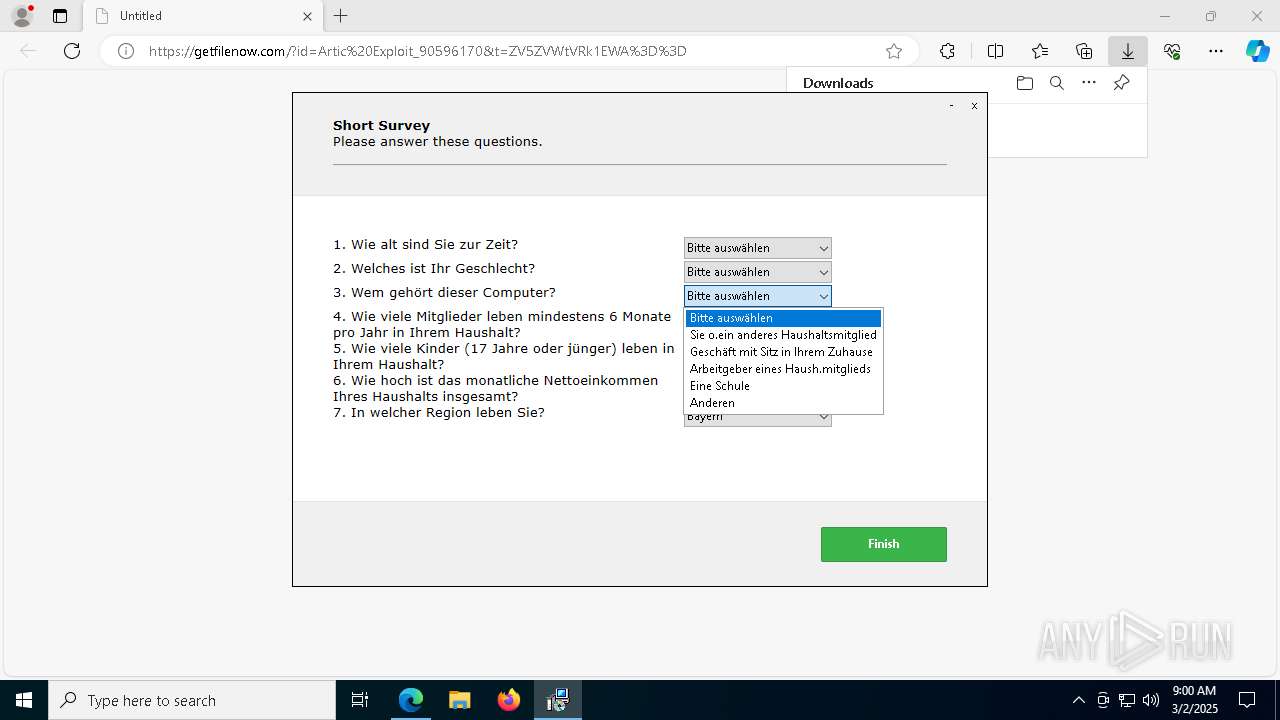Click the network tray icon
Image resolution: width=1280 pixels, height=720 pixels.
coord(1127,700)
